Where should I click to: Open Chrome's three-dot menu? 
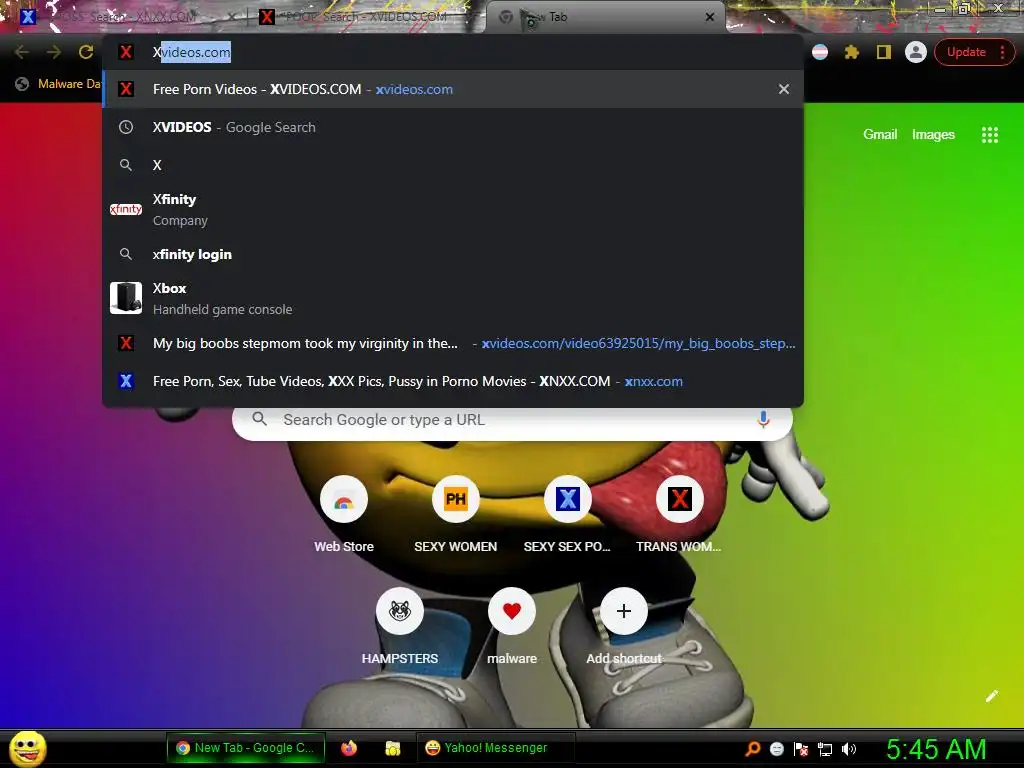point(1002,52)
